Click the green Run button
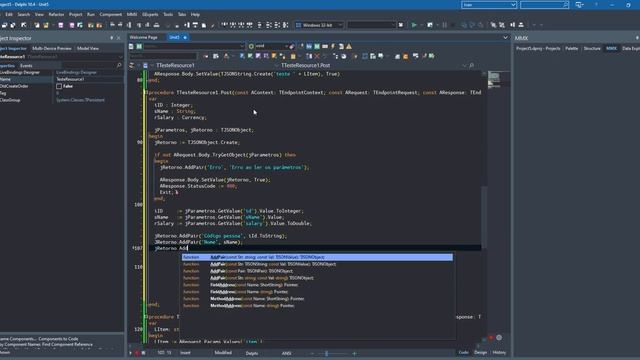 414,25
